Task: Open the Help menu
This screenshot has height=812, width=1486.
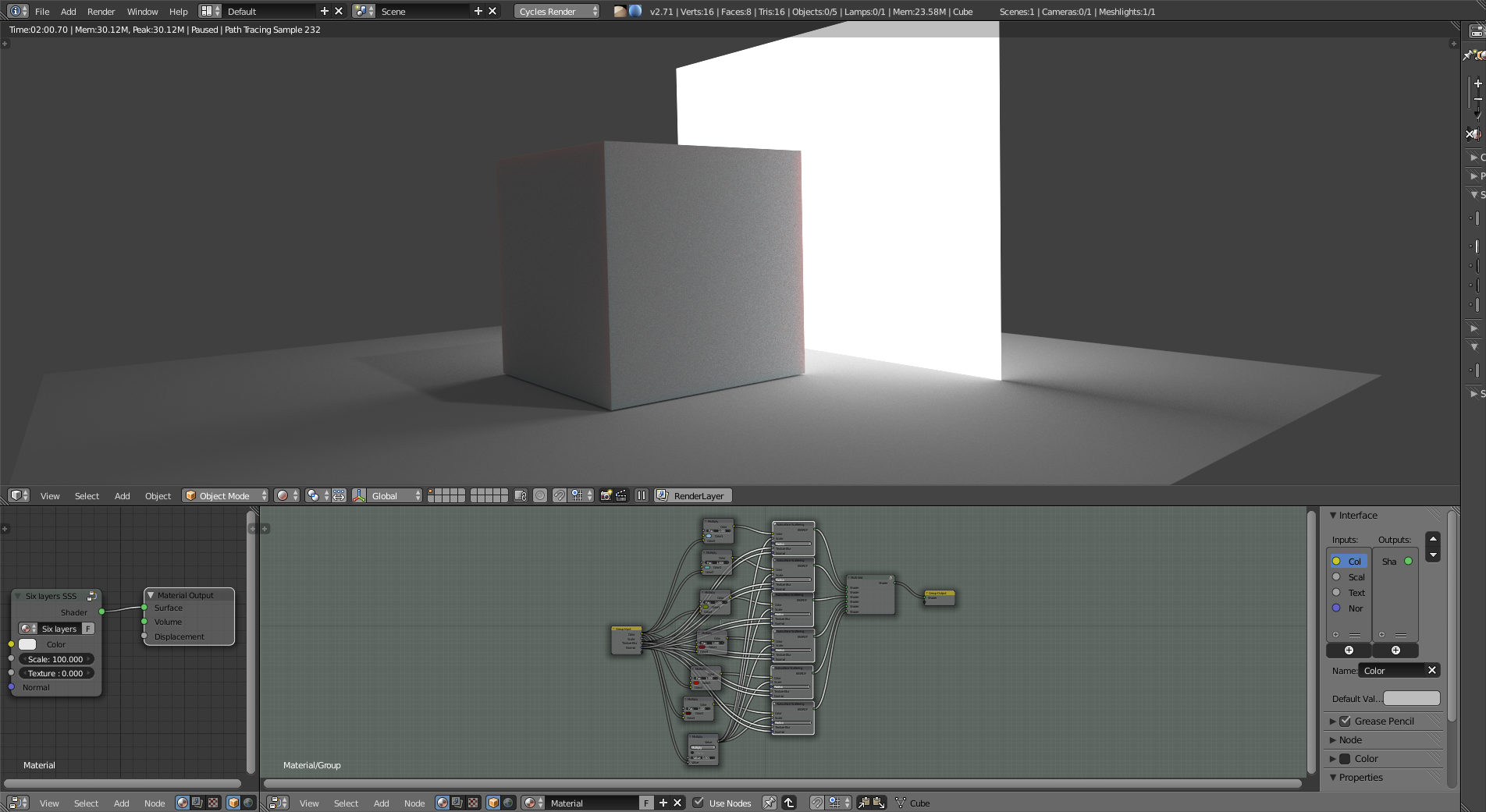Action: (179, 11)
